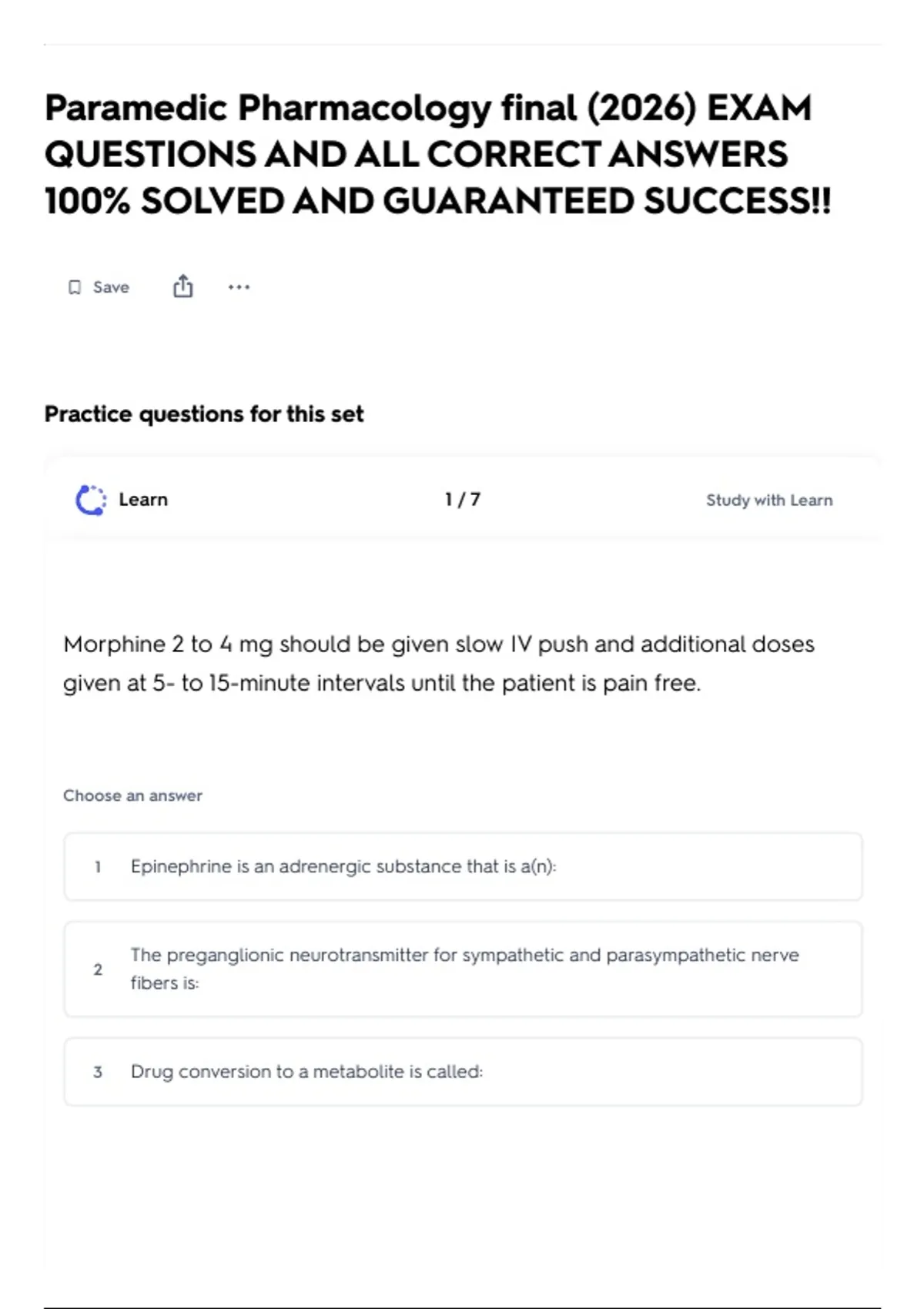Click the Save button label
Screen dimensions: 924x1309
[111, 287]
